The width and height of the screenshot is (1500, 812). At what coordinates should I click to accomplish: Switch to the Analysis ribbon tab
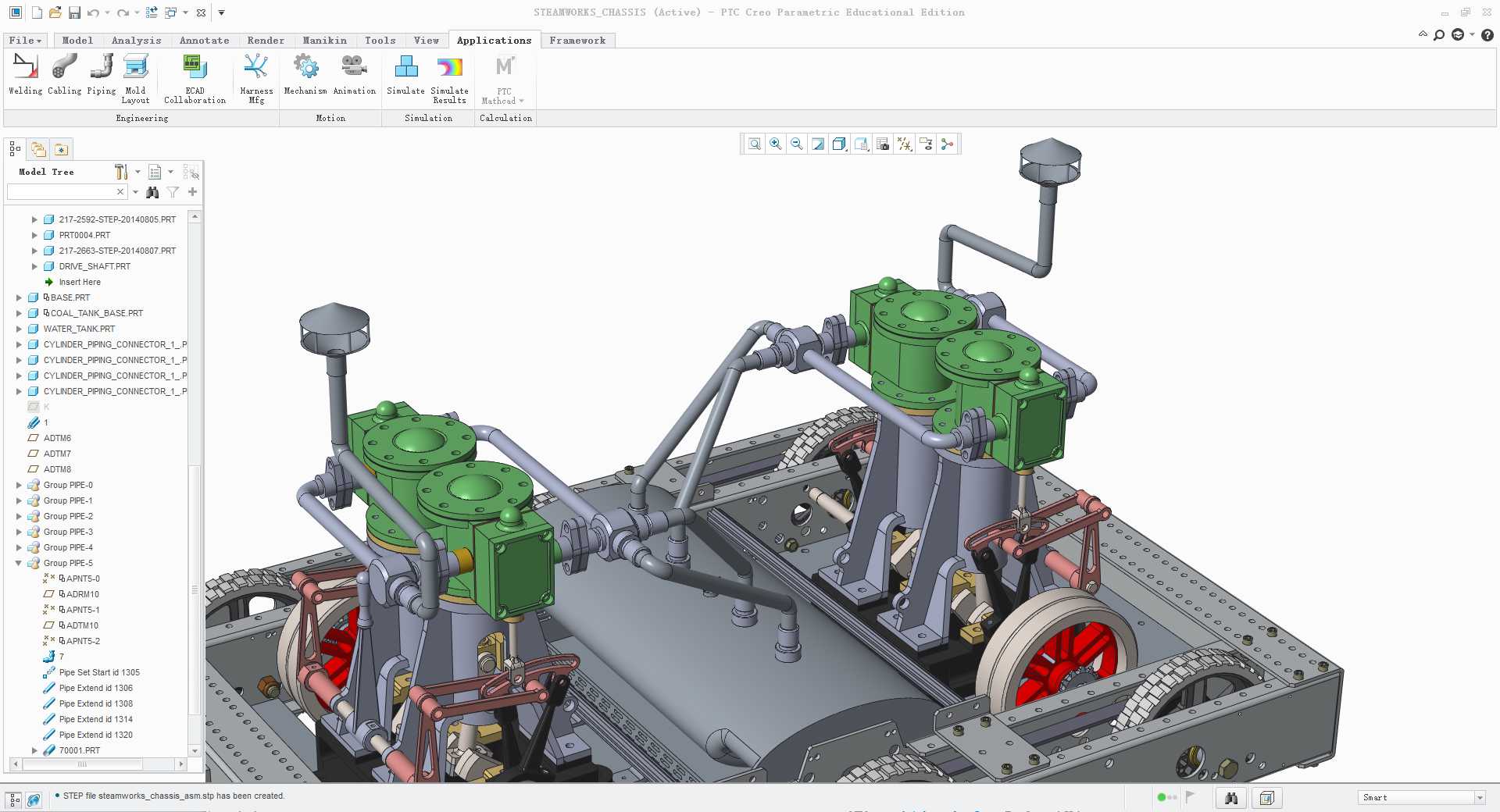(136, 41)
